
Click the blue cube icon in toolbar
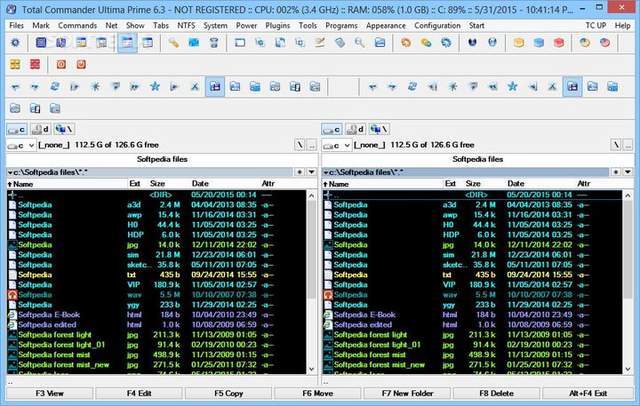(539, 42)
